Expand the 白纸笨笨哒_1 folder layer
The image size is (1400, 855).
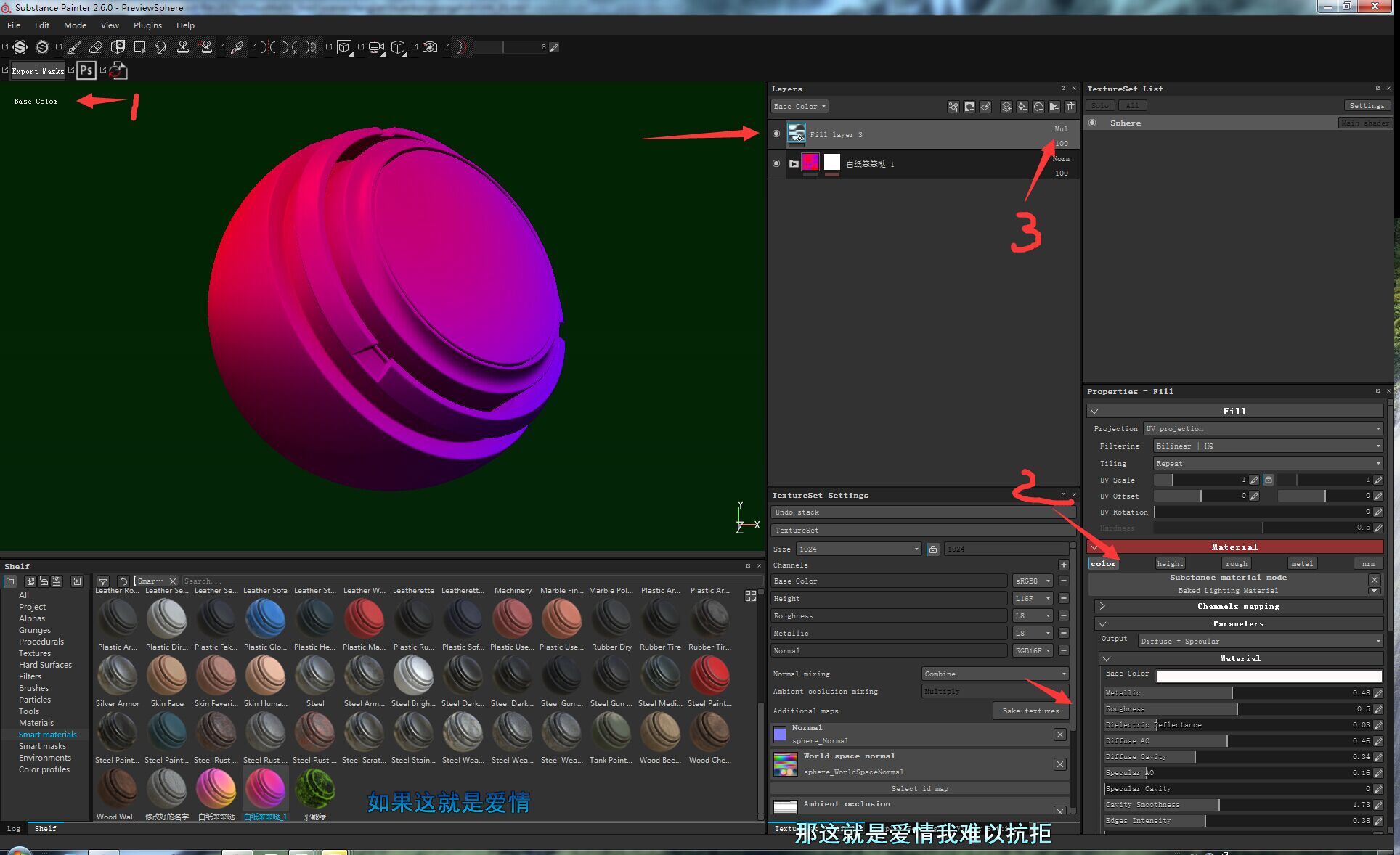click(x=794, y=163)
